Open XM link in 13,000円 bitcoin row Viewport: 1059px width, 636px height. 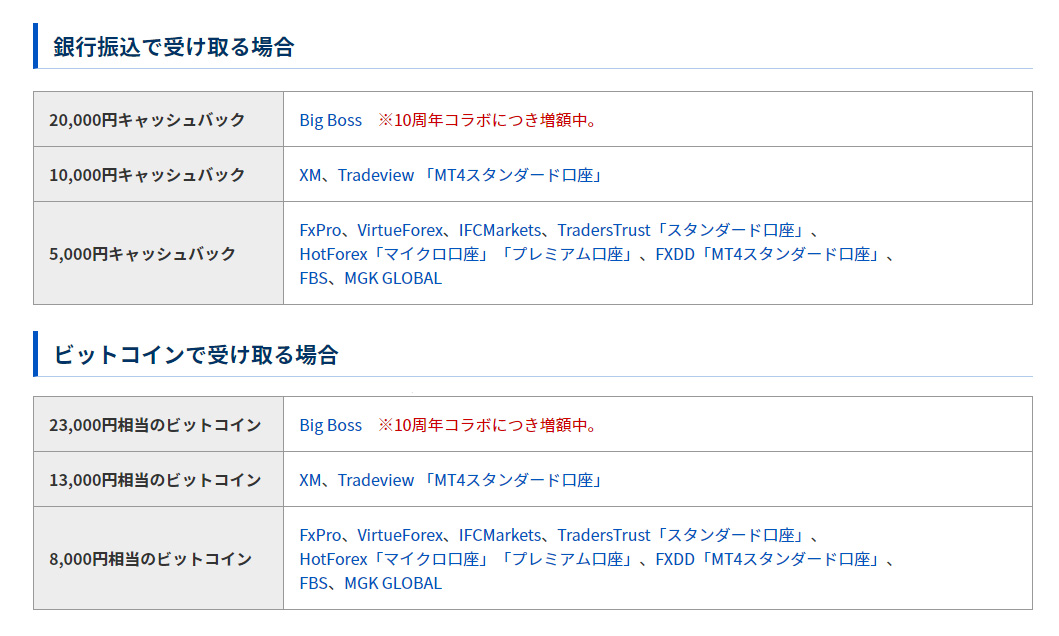[x=310, y=480]
